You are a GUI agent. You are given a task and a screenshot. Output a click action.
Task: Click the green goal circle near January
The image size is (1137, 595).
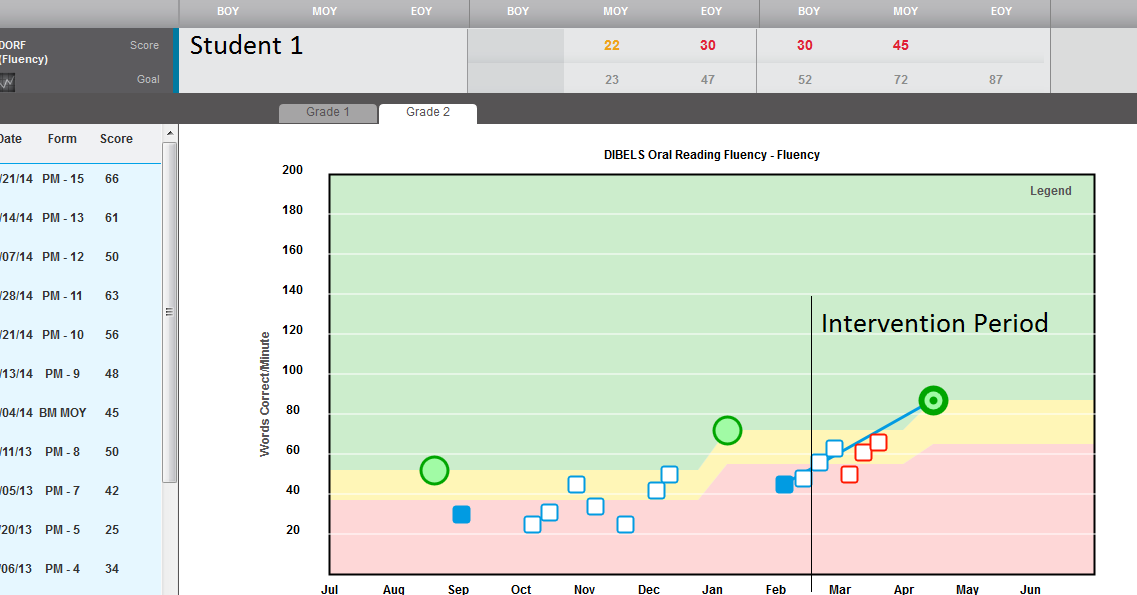(727, 431)
